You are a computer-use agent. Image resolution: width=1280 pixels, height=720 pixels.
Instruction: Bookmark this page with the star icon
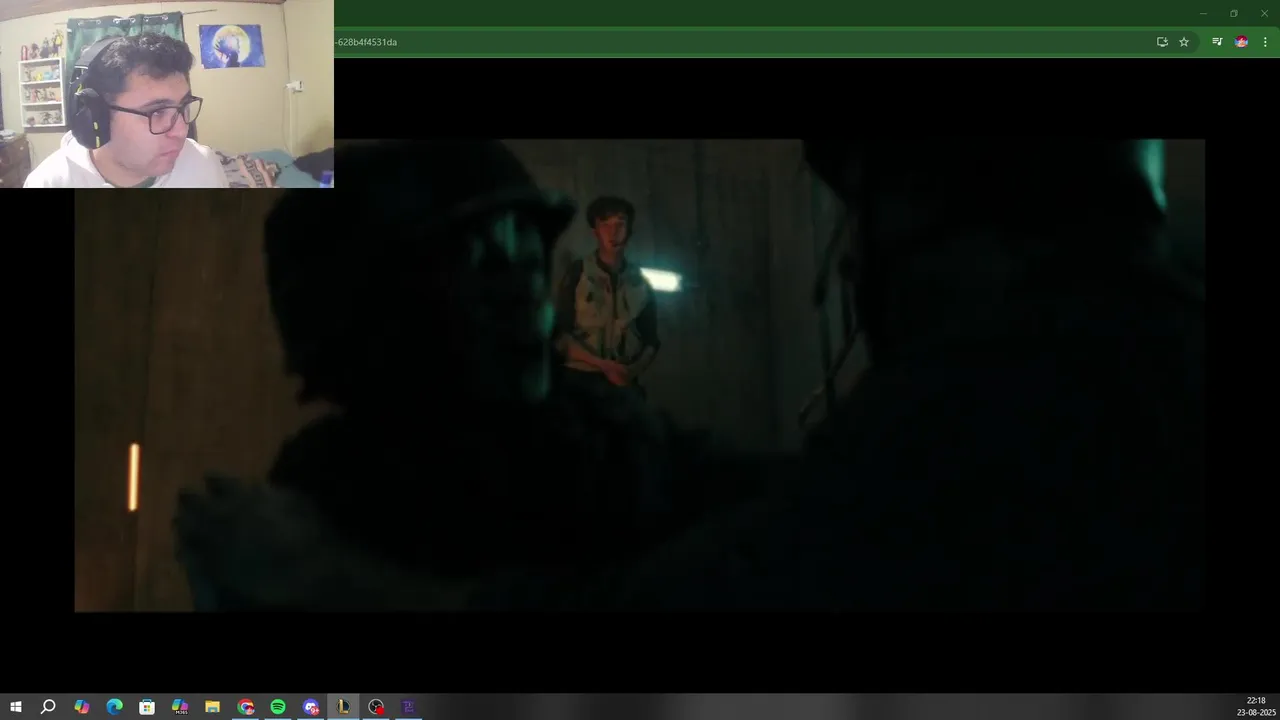1184,42
